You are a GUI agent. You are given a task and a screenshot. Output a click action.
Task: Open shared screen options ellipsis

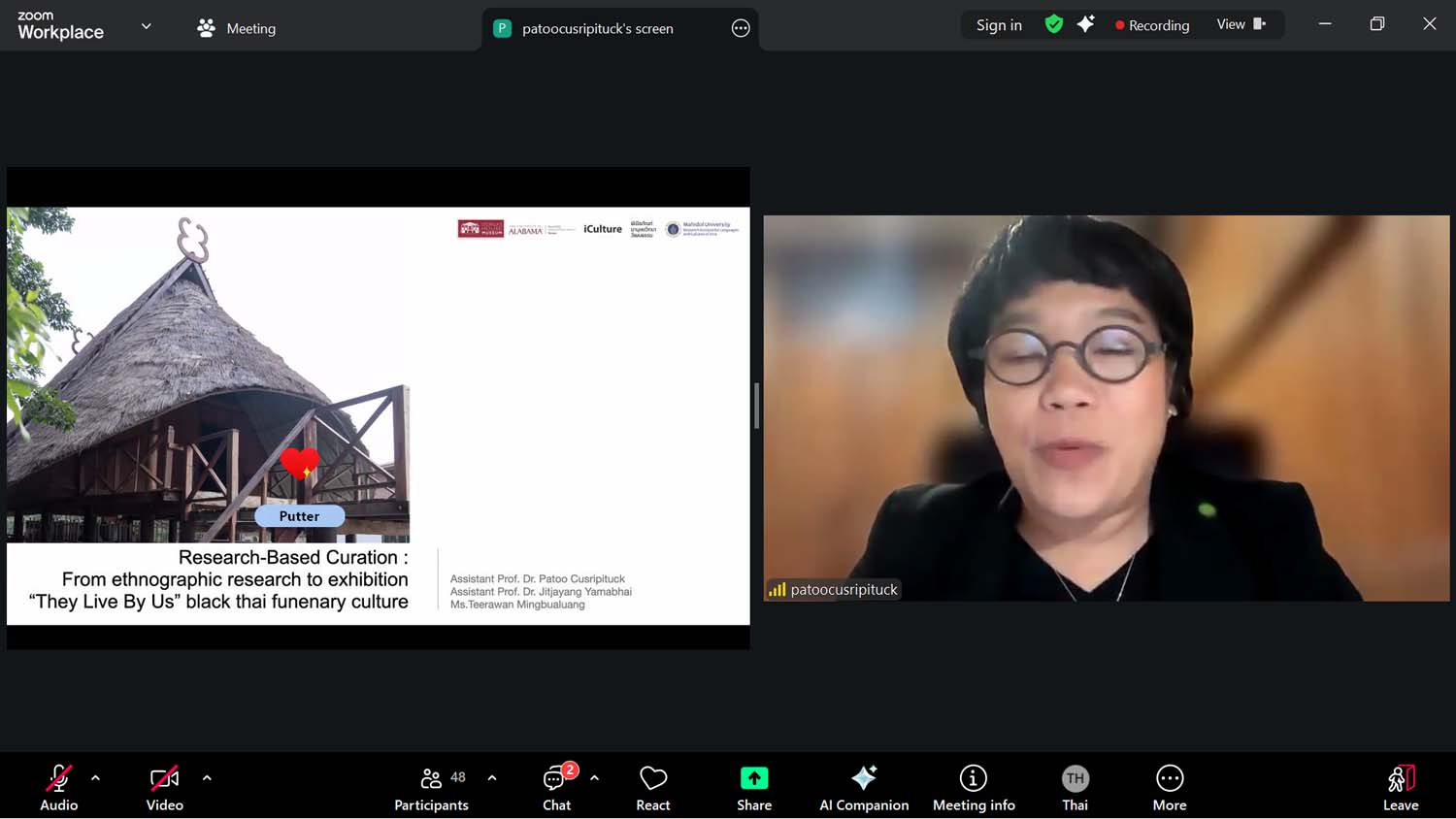coord(741,28)
